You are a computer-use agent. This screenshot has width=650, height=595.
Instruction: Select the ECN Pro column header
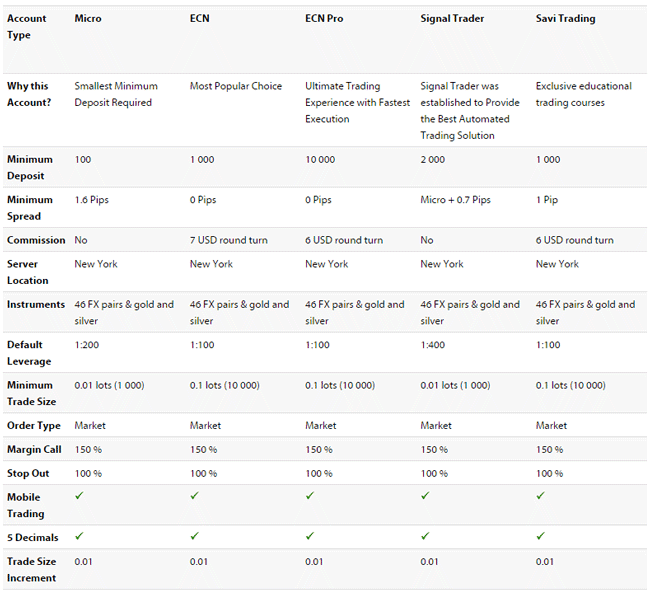324,19
